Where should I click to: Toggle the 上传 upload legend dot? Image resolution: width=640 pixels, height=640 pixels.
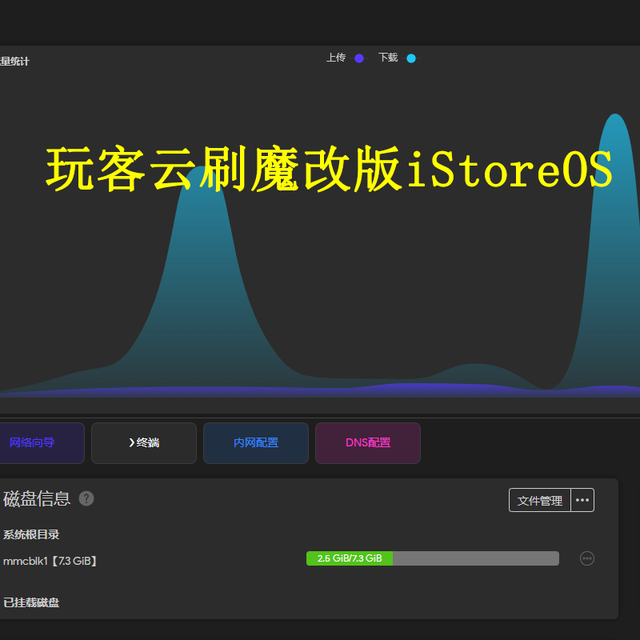pos(359,58)
